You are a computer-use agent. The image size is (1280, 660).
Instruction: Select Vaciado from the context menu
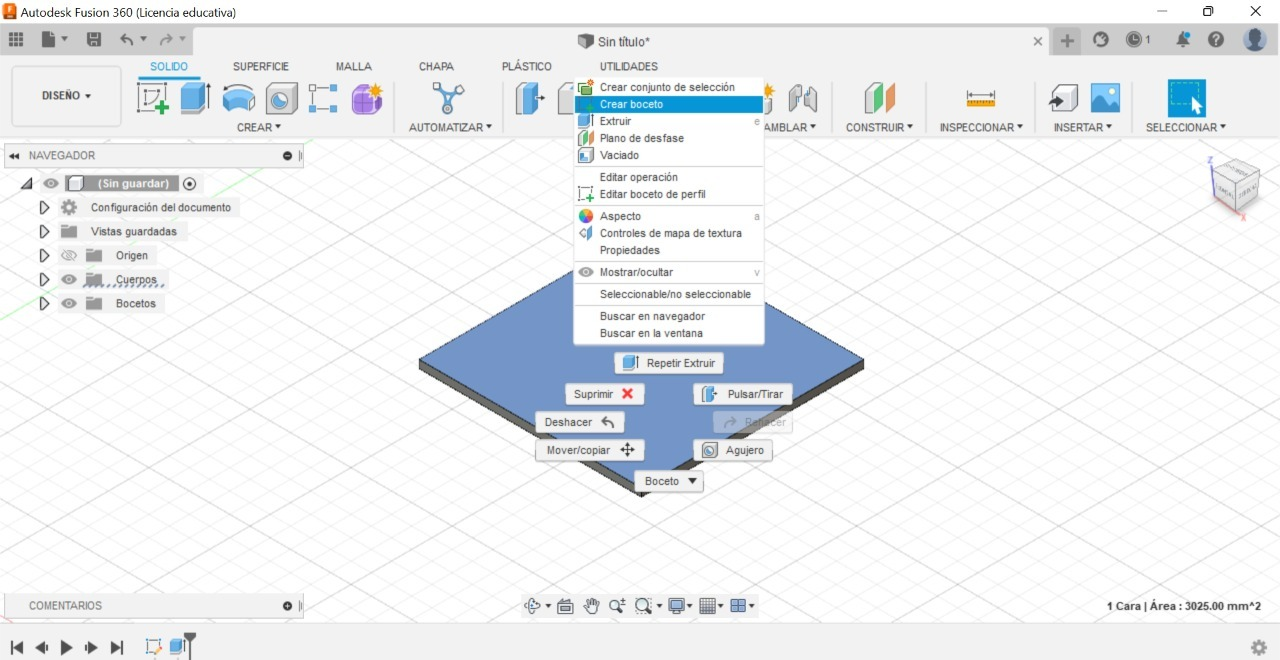click(669, 155)
